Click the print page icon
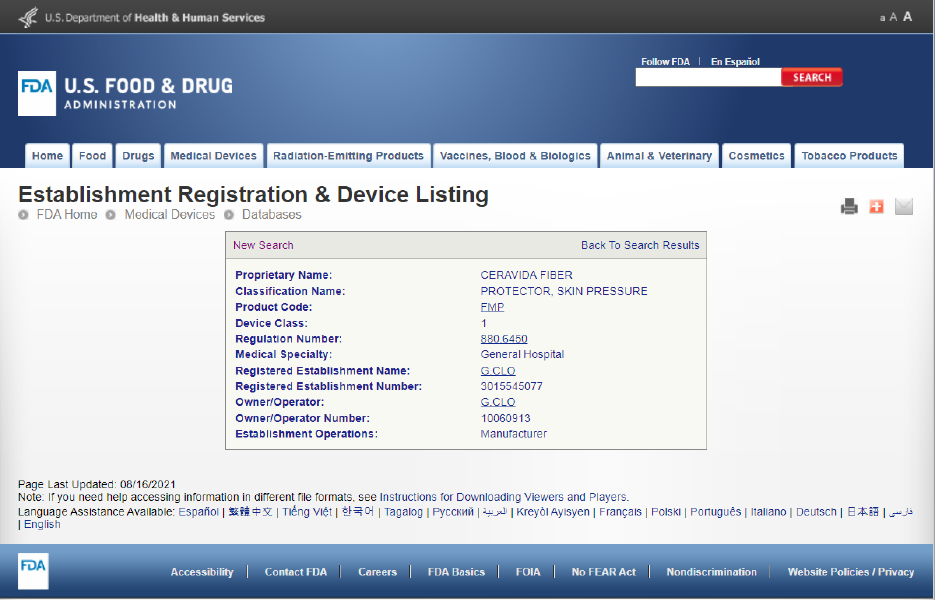This screenshot has width=935, height=600. pos(849,207)
